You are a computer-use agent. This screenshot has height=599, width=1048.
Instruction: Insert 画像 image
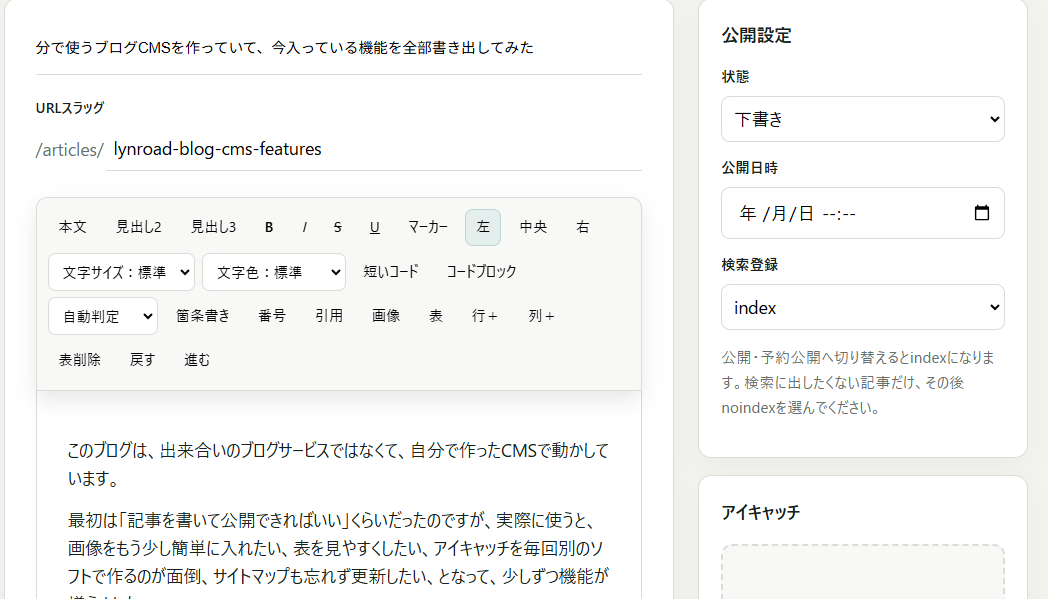point(386,316)
